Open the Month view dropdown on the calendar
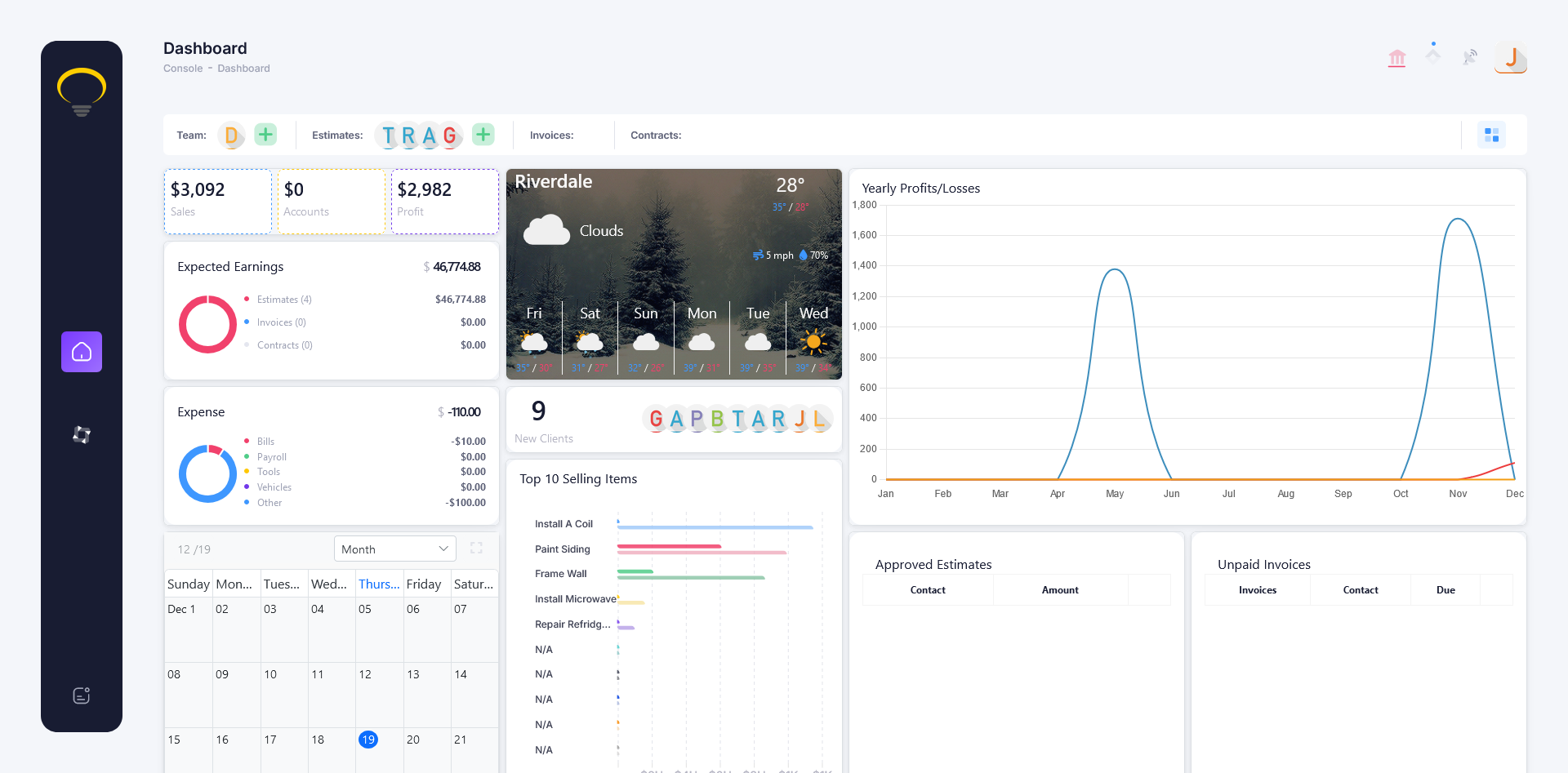Image resolution: width=1568 pixels, height=773 pixels. pos(394,548)
